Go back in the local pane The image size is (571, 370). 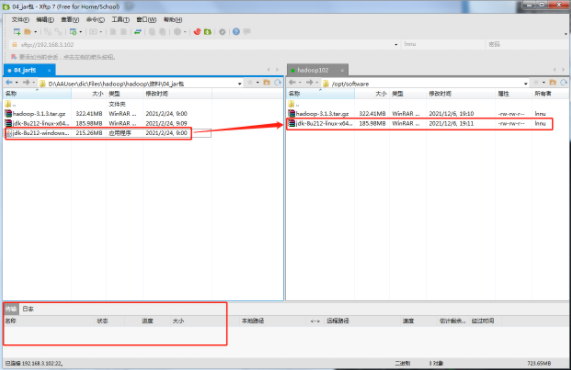point(9,83)
